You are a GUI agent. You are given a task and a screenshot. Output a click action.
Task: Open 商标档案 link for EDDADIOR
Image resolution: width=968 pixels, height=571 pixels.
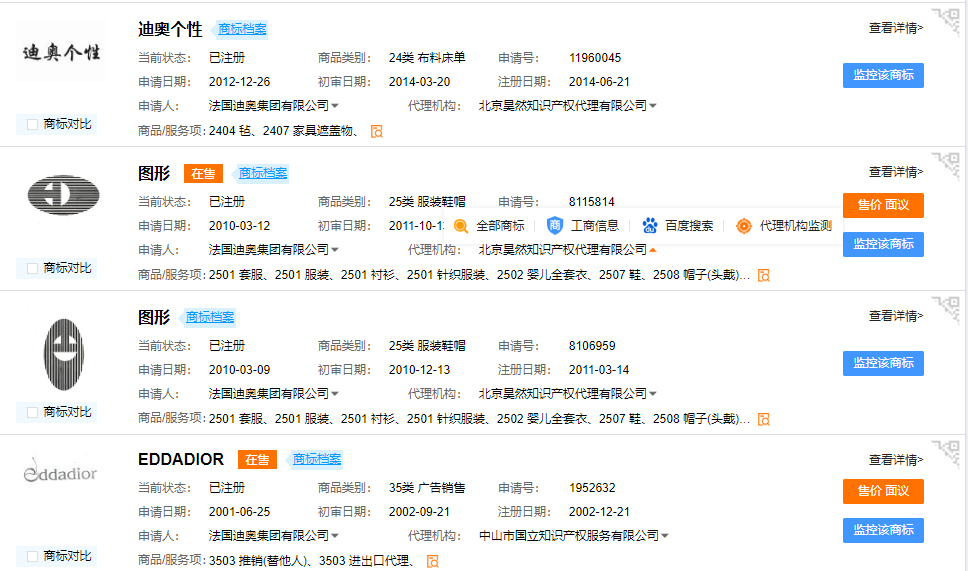click(317, 459)
